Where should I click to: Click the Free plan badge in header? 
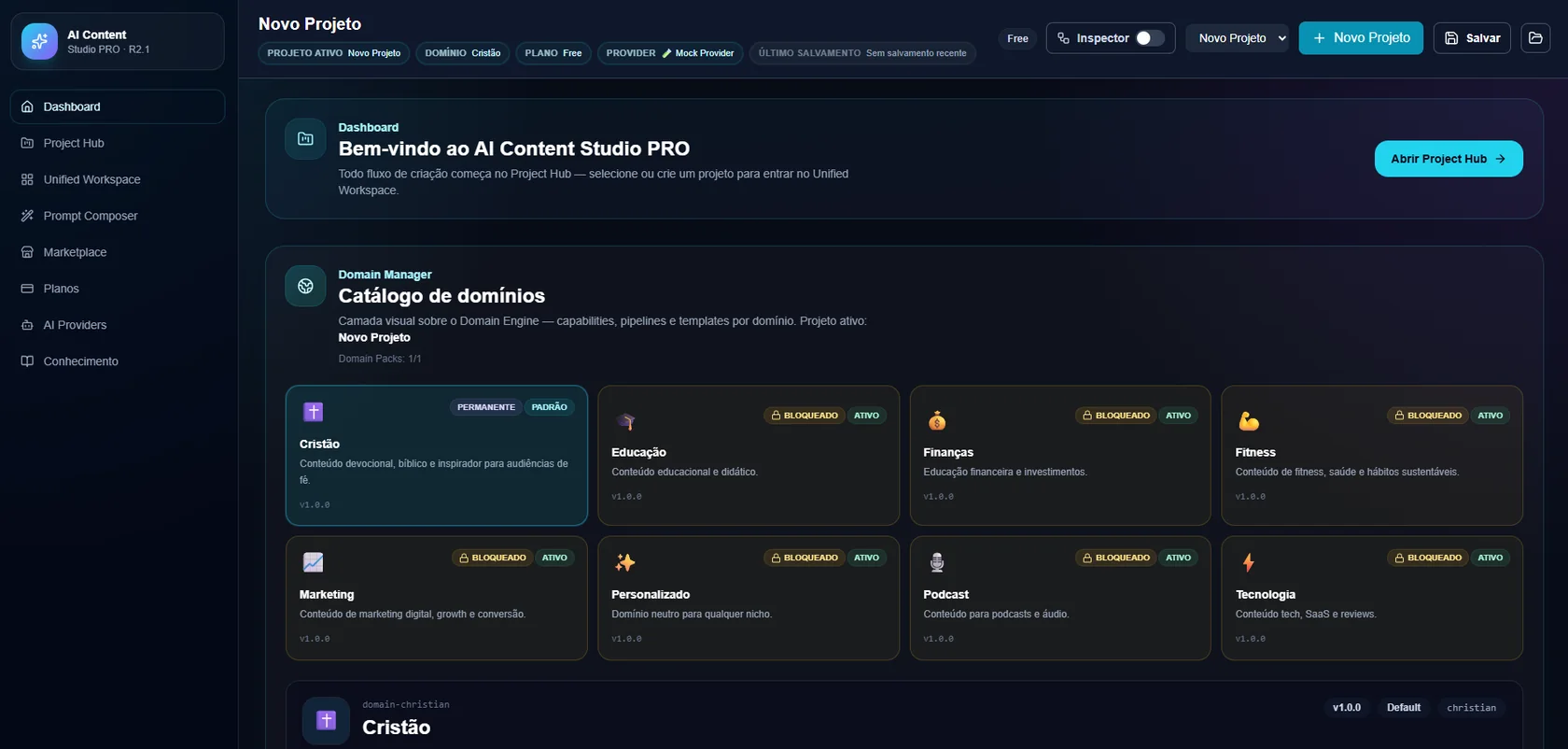[x=1017, y=38]
